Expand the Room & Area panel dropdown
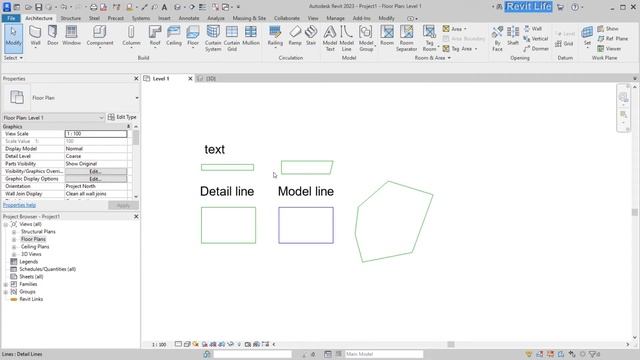This screenshot has width=640, height=360. [x=433, y=58]
